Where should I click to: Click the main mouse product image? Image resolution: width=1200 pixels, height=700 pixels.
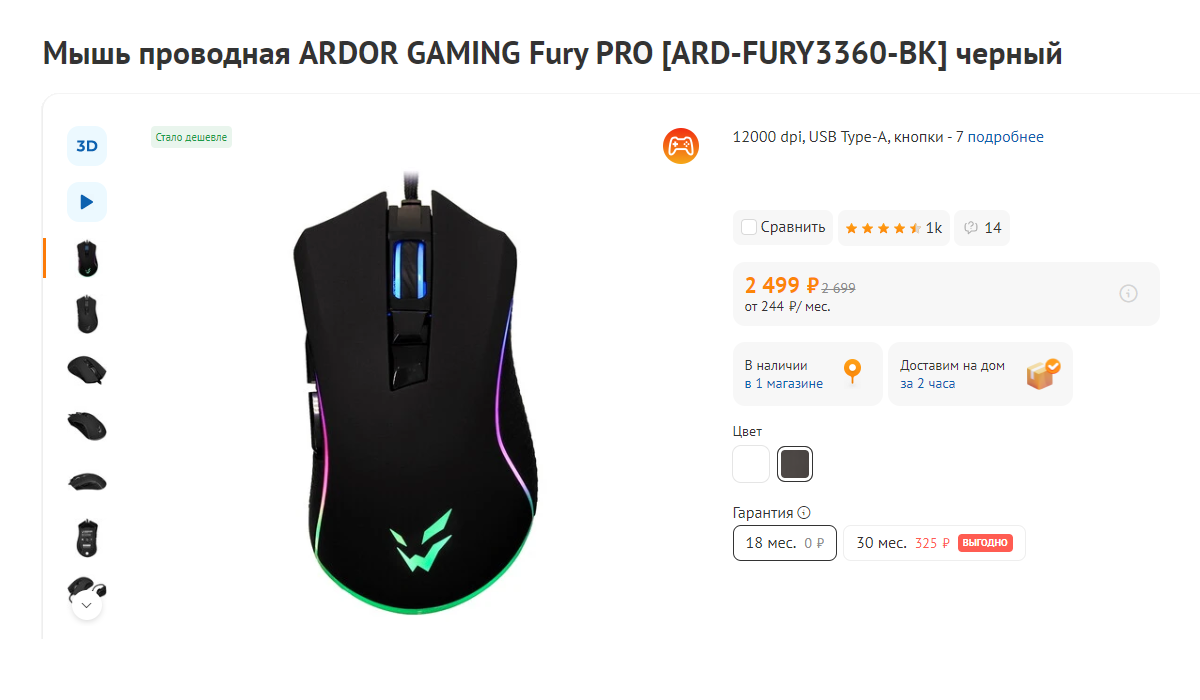pos(412,390)
